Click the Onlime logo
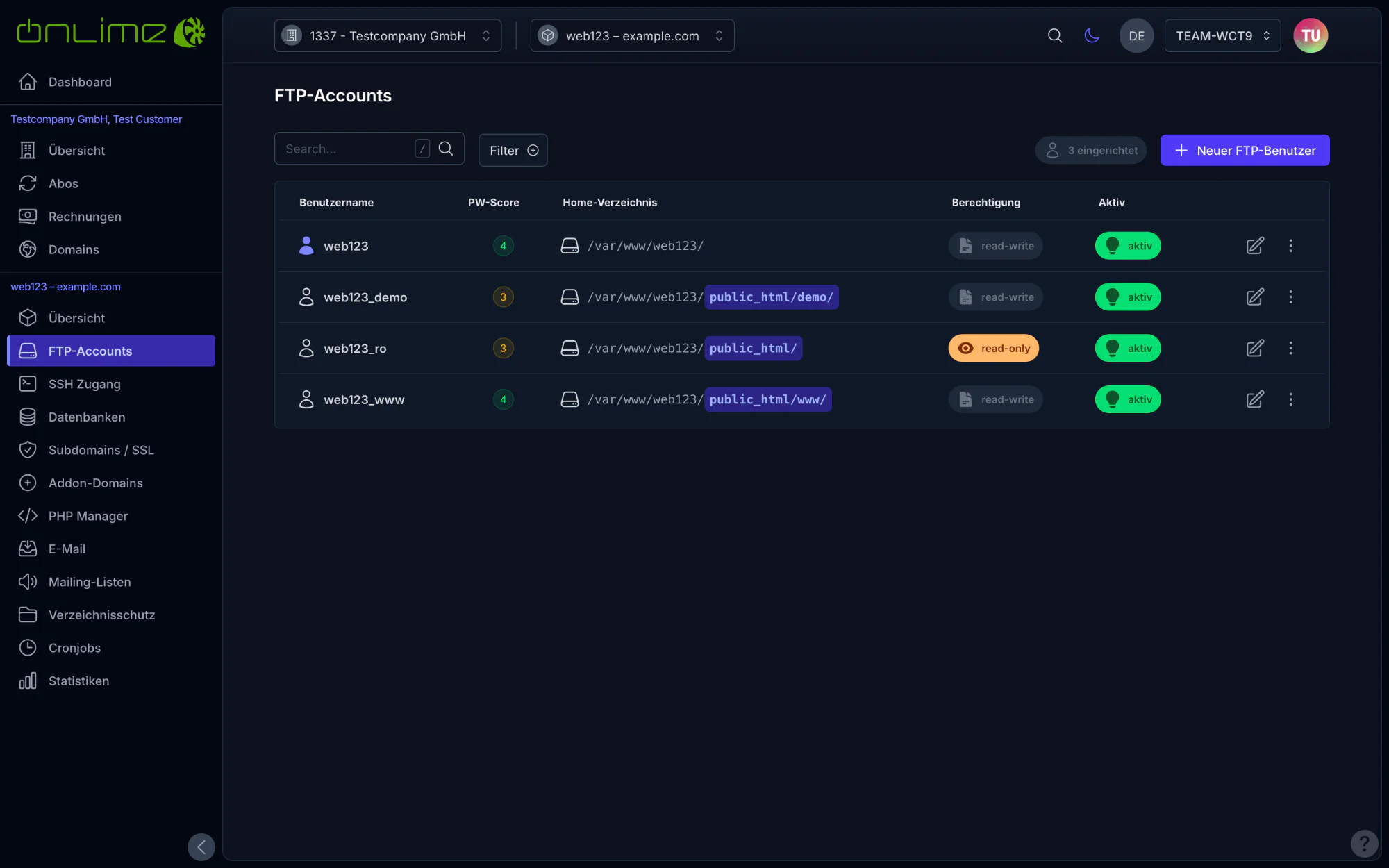 (111, 32)
